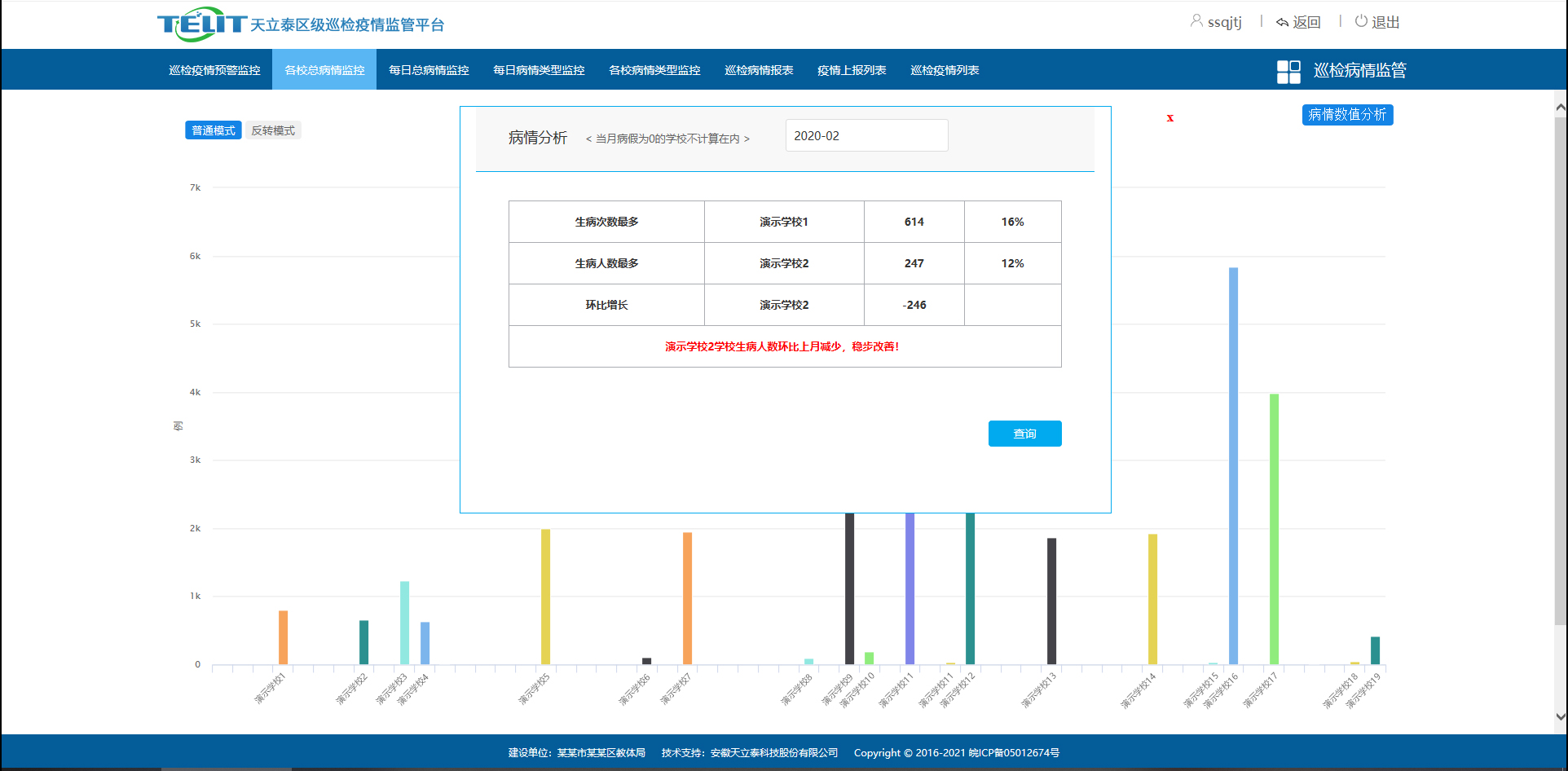
Task: Select the 疫情上报列表 tab
Action: point(852,70)
